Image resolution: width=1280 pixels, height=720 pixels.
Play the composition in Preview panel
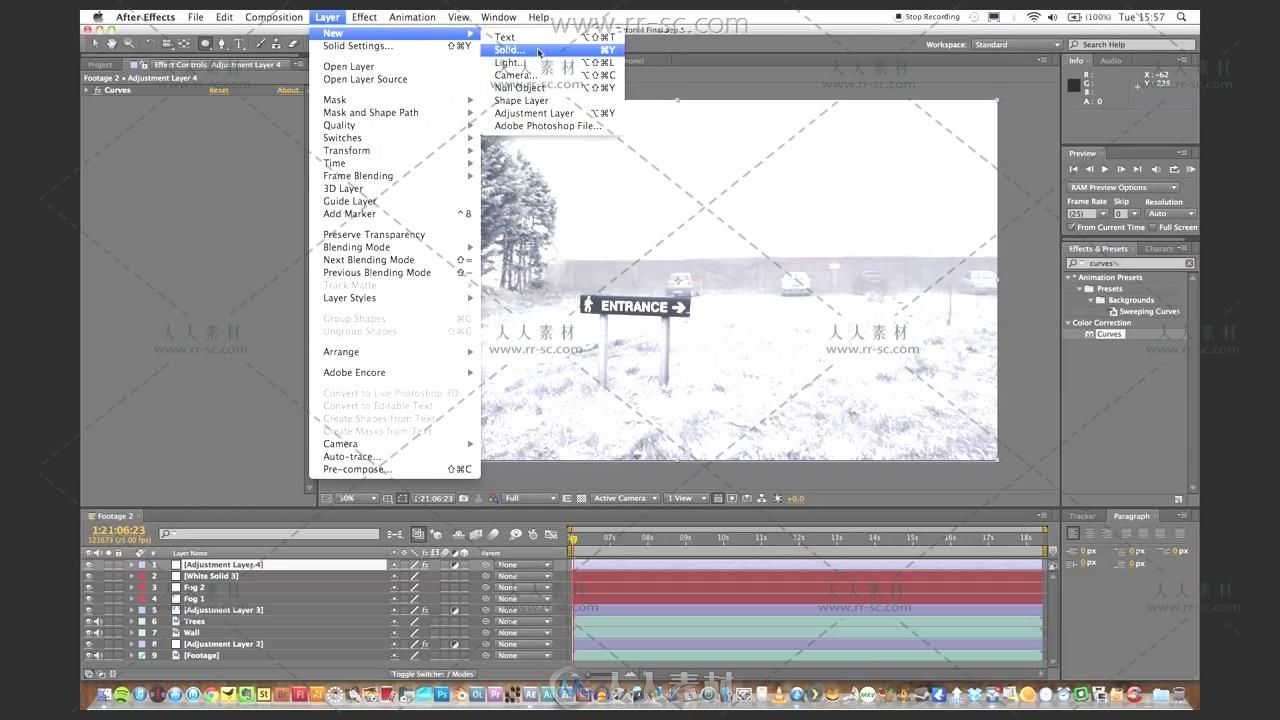[1105, 169]
